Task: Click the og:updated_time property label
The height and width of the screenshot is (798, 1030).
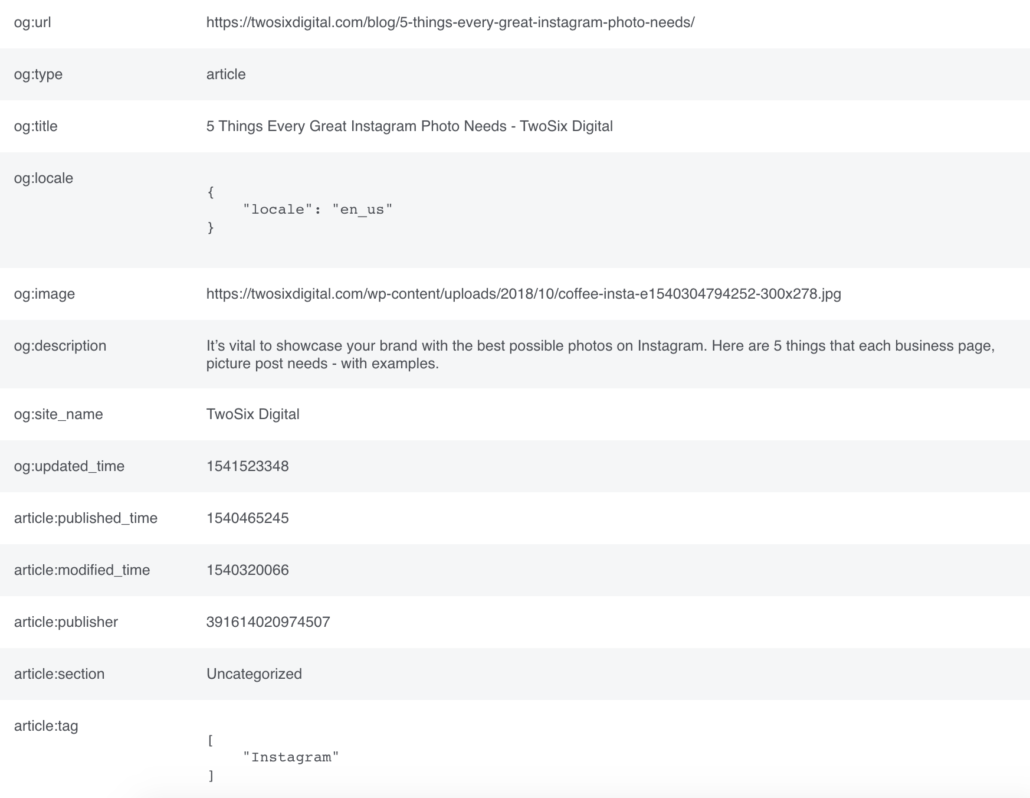Action: [69, 466]
